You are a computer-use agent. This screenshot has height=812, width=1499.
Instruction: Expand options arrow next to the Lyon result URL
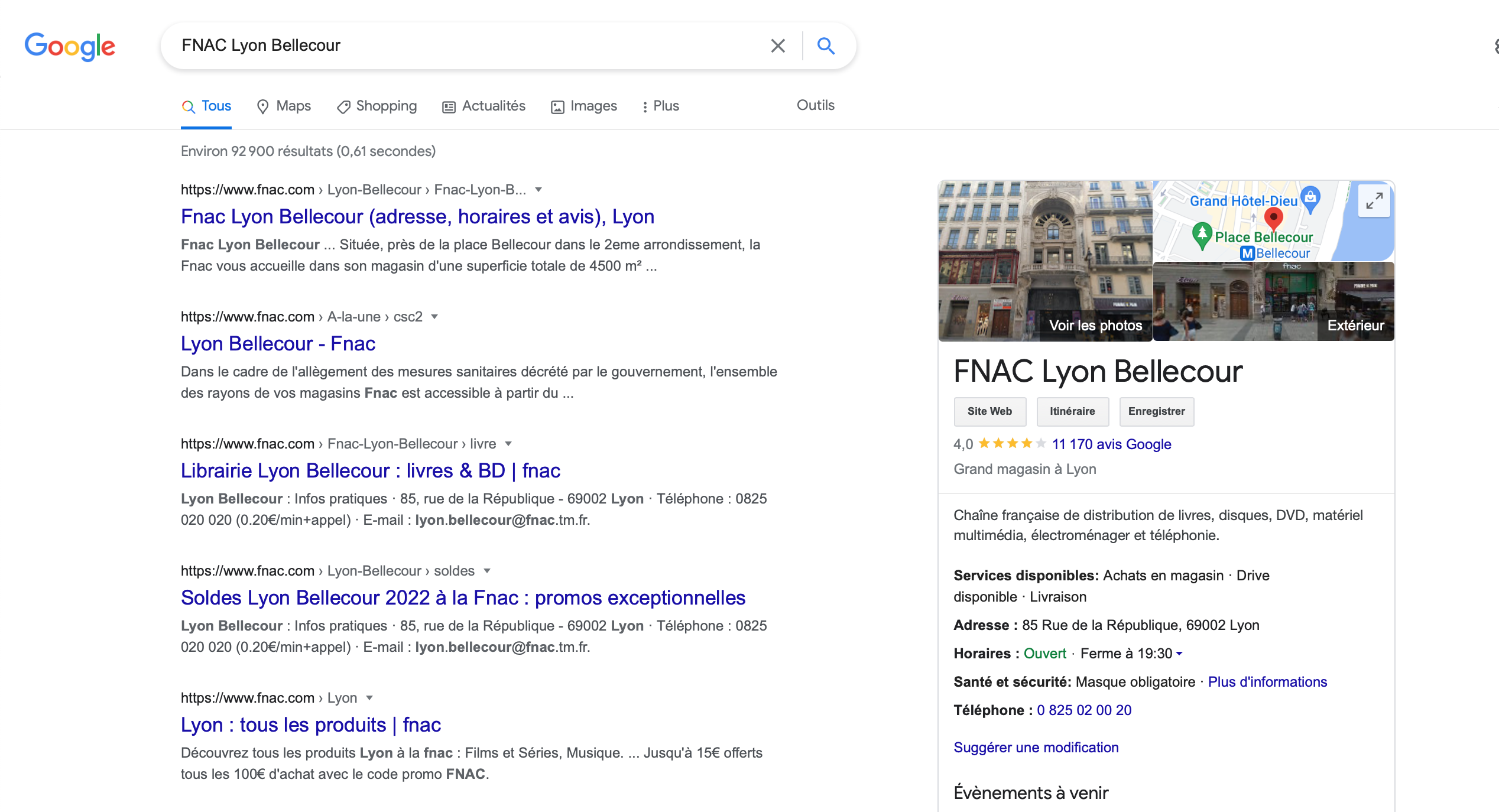point(369,698)
